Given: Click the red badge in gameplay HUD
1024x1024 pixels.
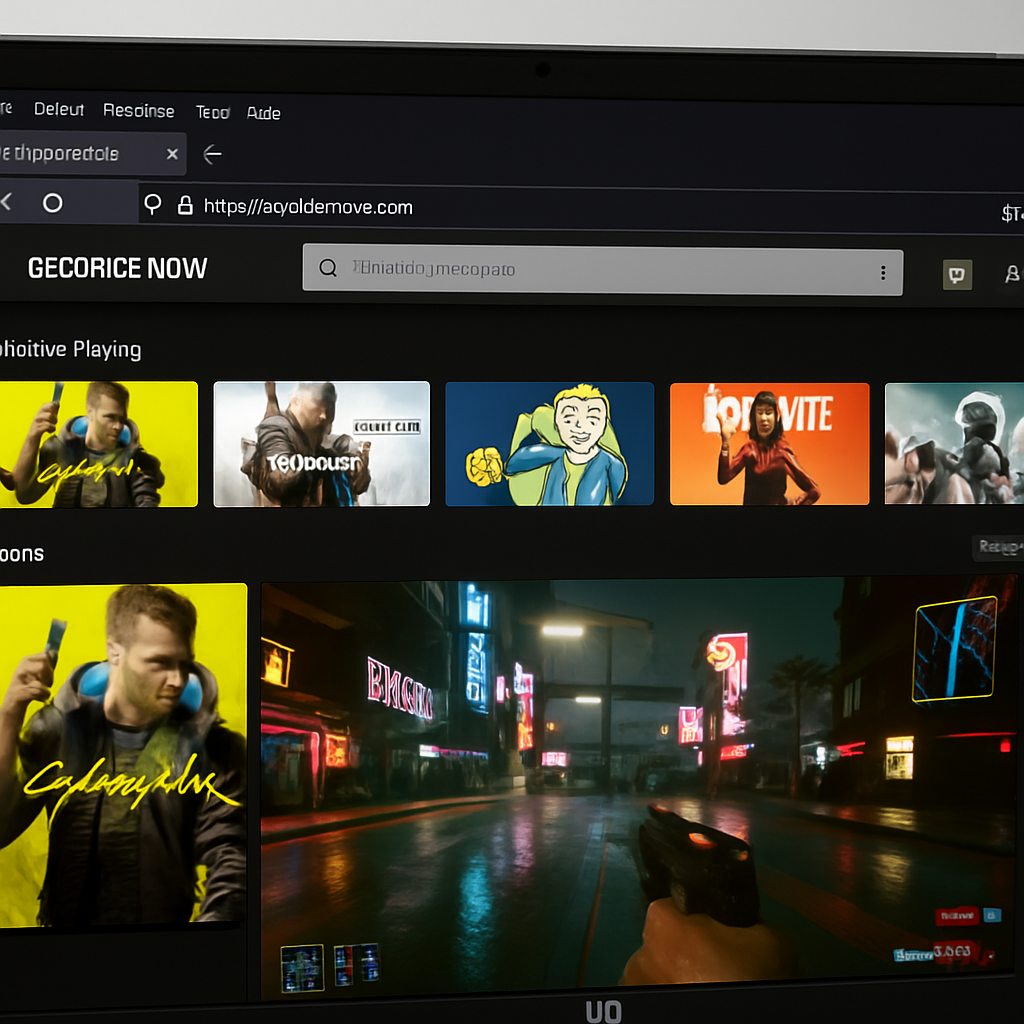Looking at the screenshot, I should coord(957,916).
